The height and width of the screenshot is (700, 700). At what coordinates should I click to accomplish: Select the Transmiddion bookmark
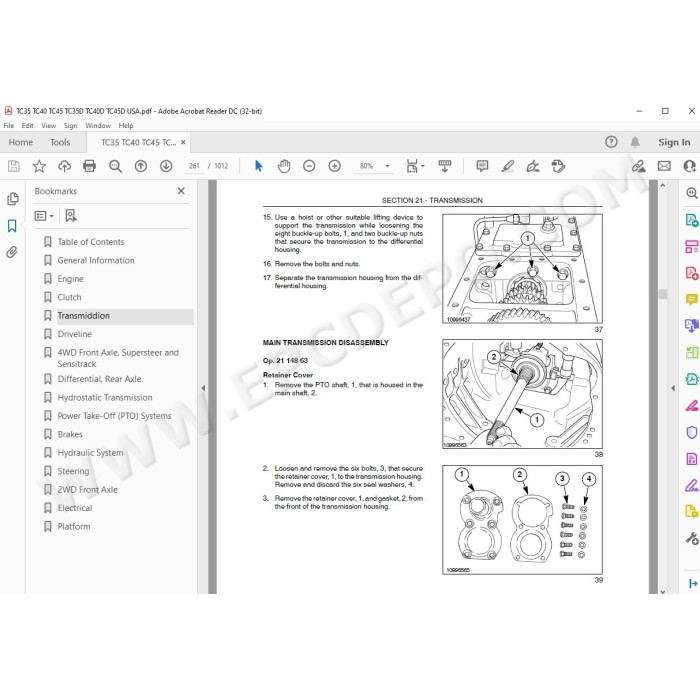83,315
